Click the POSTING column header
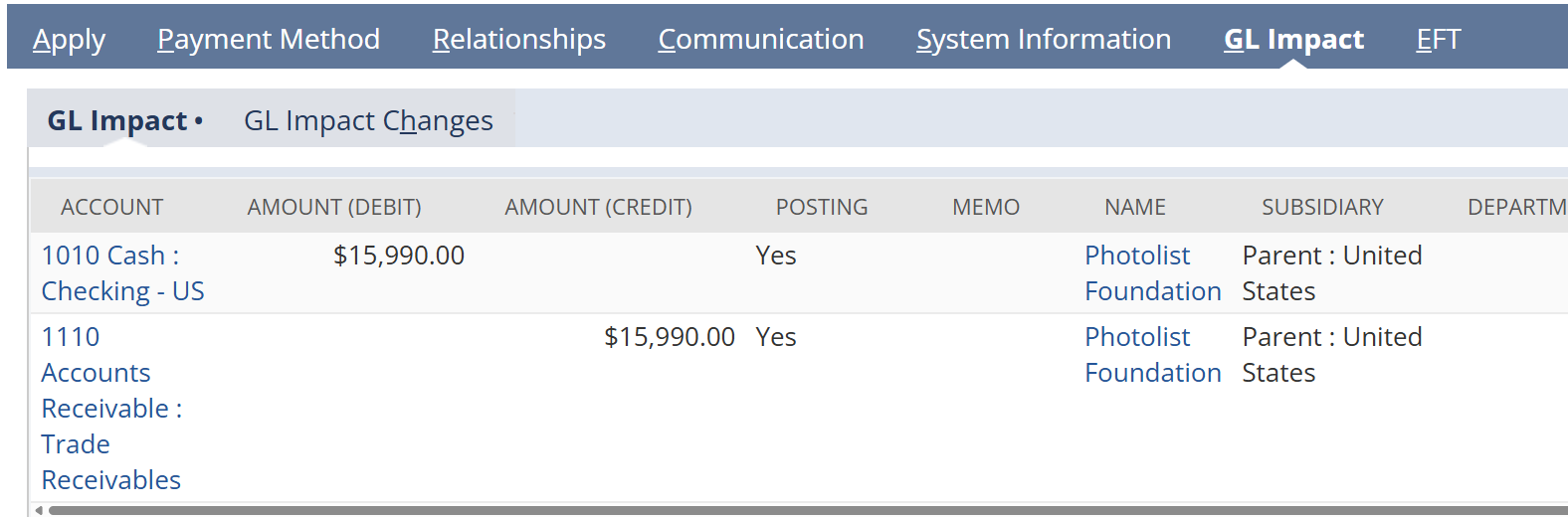Screen dimensions: 1568x517 tap(822, 207)
